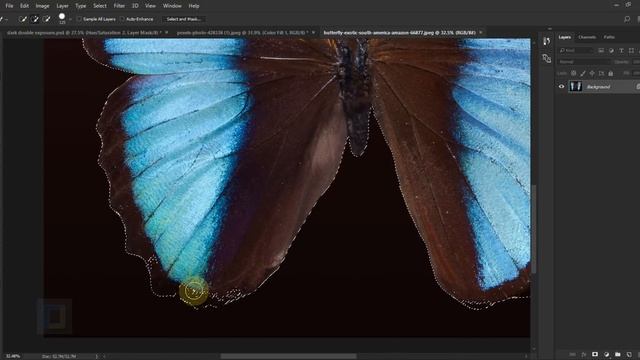
Task: Switch to the Paths tab
Action: tap(609, 37)
